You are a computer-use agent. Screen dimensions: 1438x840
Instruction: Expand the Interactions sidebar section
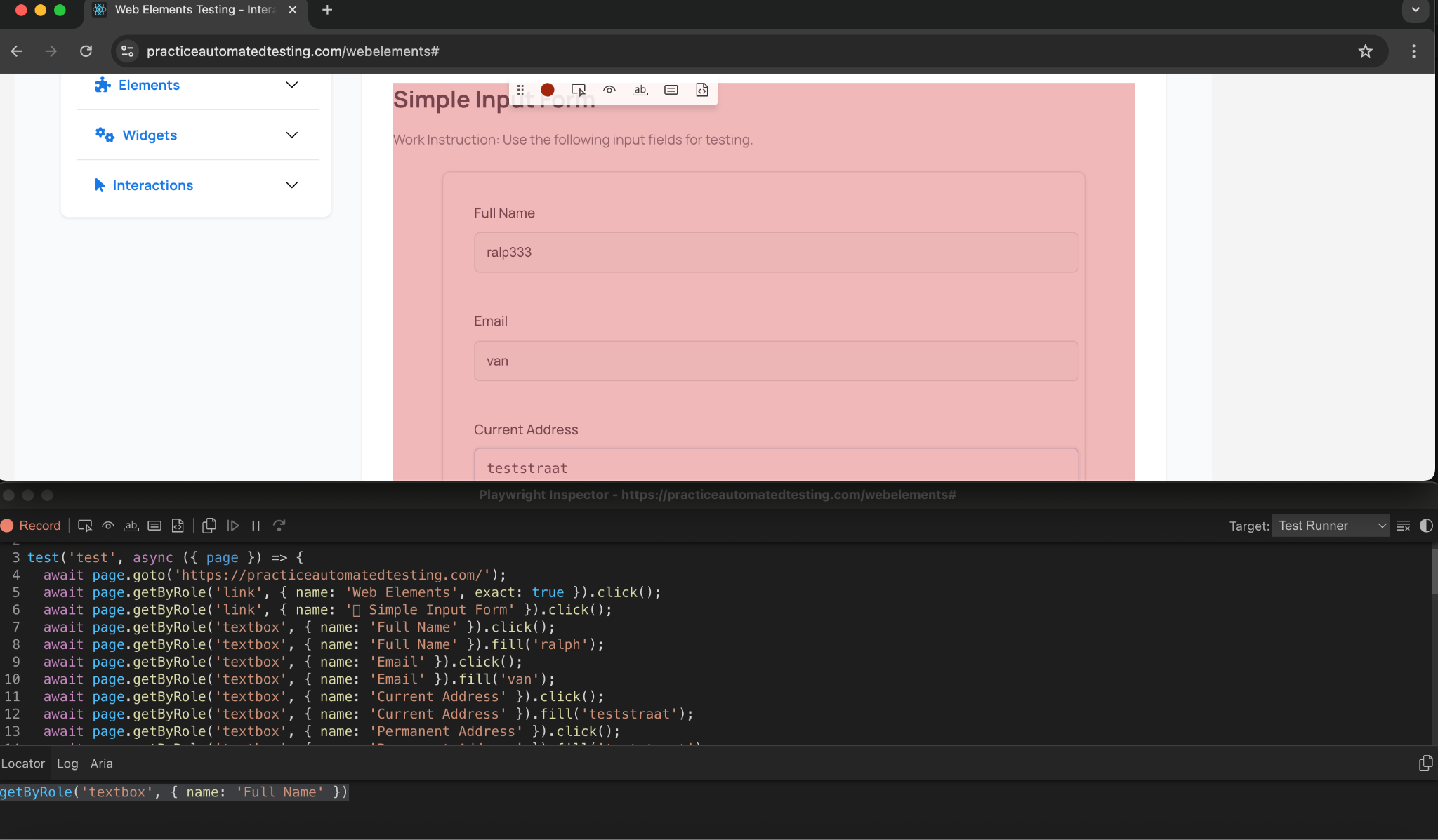pos(292,185)
